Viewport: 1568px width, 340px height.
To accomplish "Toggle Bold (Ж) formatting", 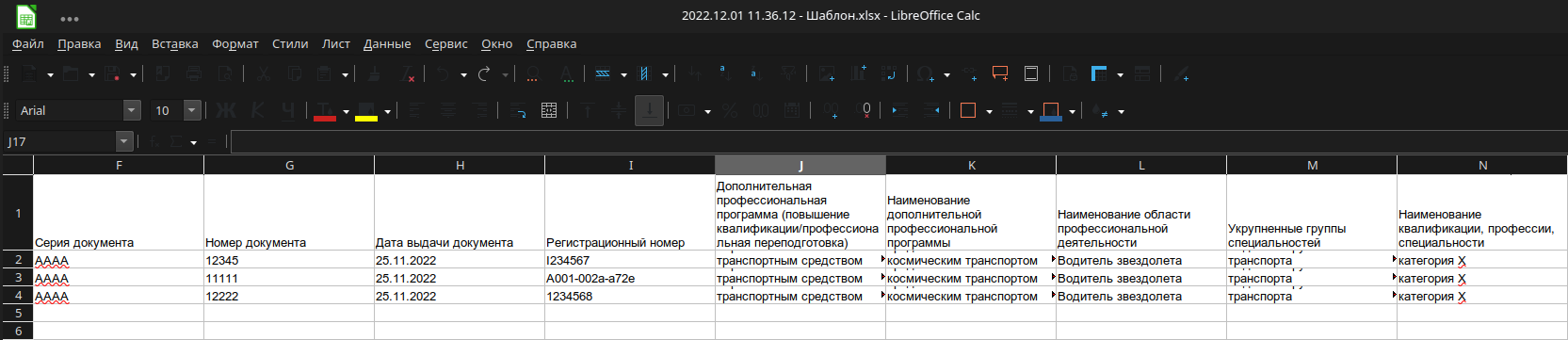I will pyautogui.click(x=226, y=111).
